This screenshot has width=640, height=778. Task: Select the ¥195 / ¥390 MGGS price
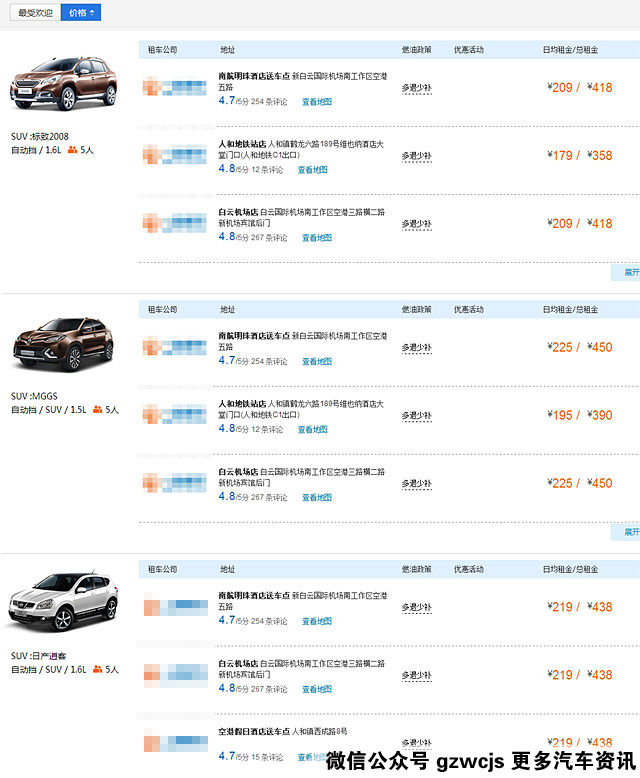pyautogui.click(x=580, y=416)
